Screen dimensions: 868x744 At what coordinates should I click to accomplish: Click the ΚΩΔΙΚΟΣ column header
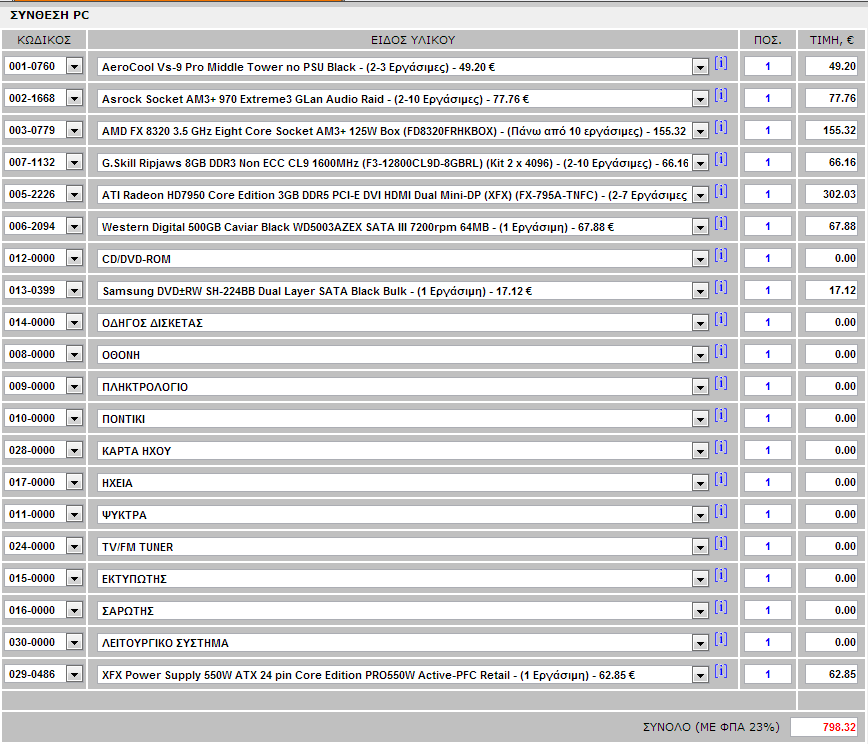[x=44, y=40]
